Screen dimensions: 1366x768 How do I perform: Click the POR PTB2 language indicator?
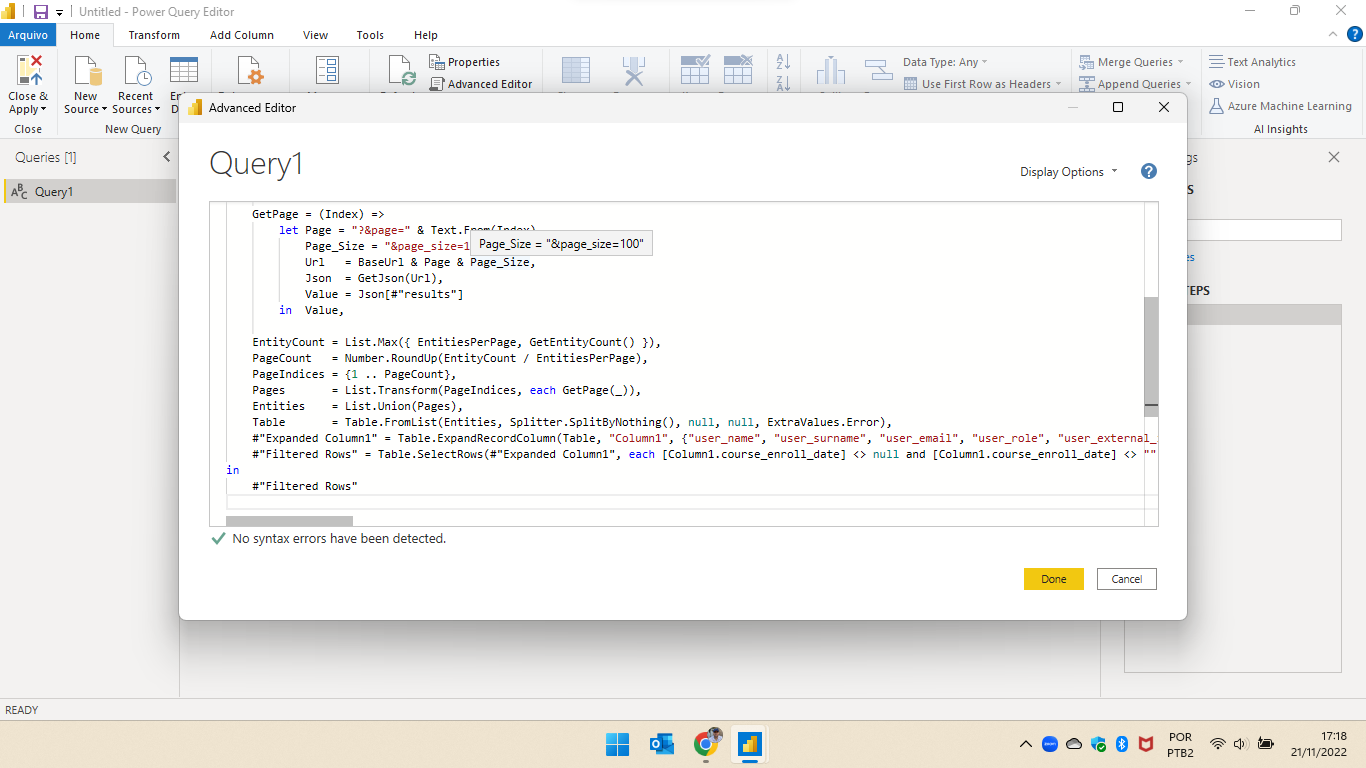[x=1180, y=744]
